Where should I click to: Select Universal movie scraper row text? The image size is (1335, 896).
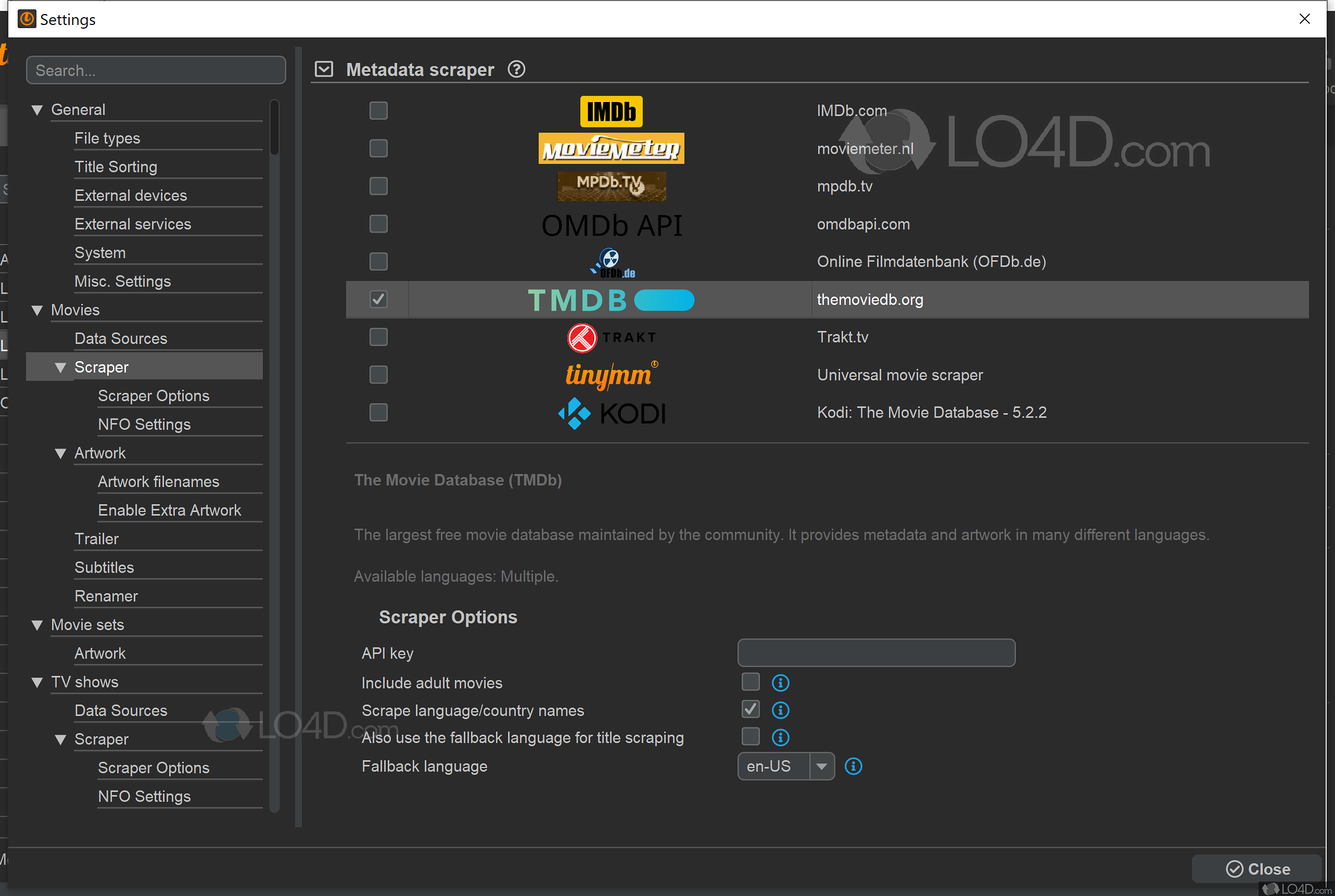(899, 376)
